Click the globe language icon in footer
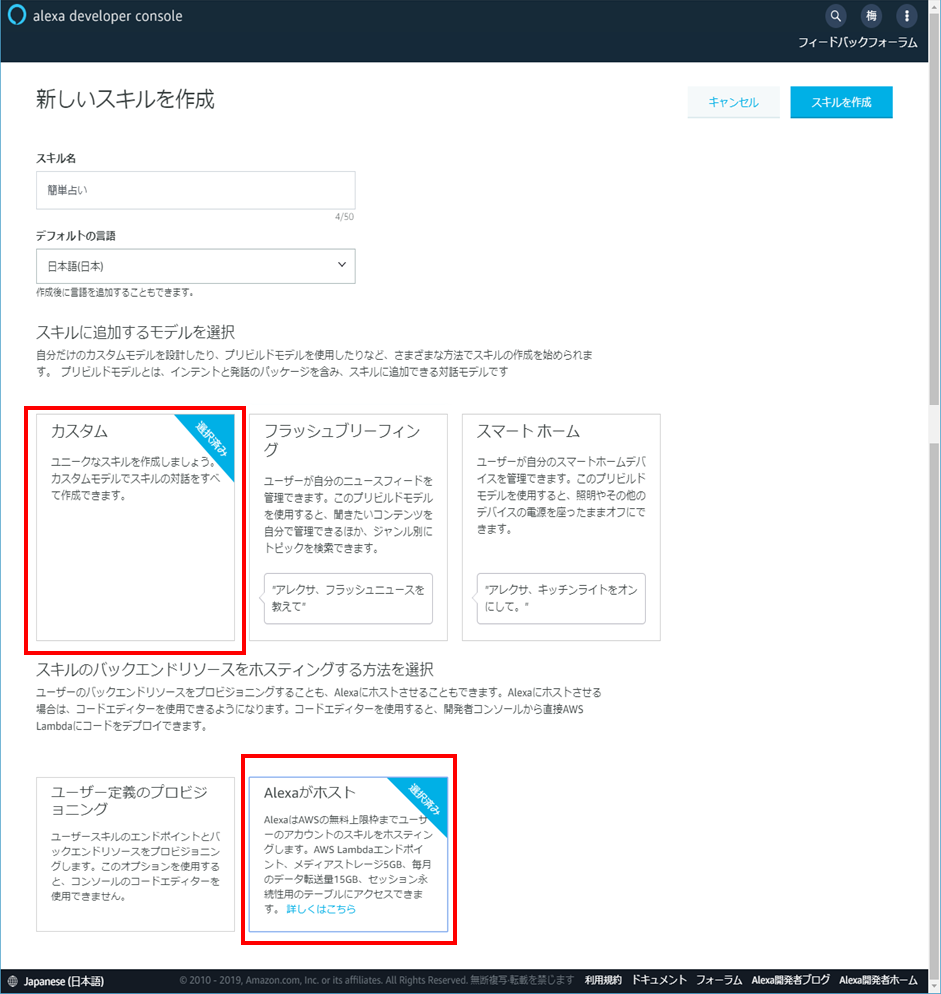The image size is (941, 994). 12,981
